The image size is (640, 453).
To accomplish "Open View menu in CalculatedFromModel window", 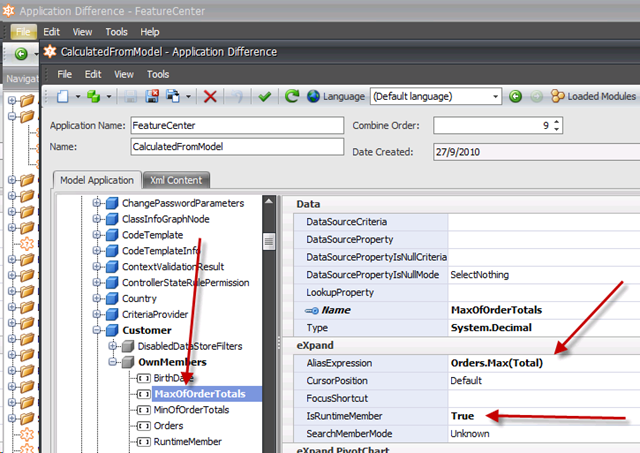I will (x=124, y=74).
